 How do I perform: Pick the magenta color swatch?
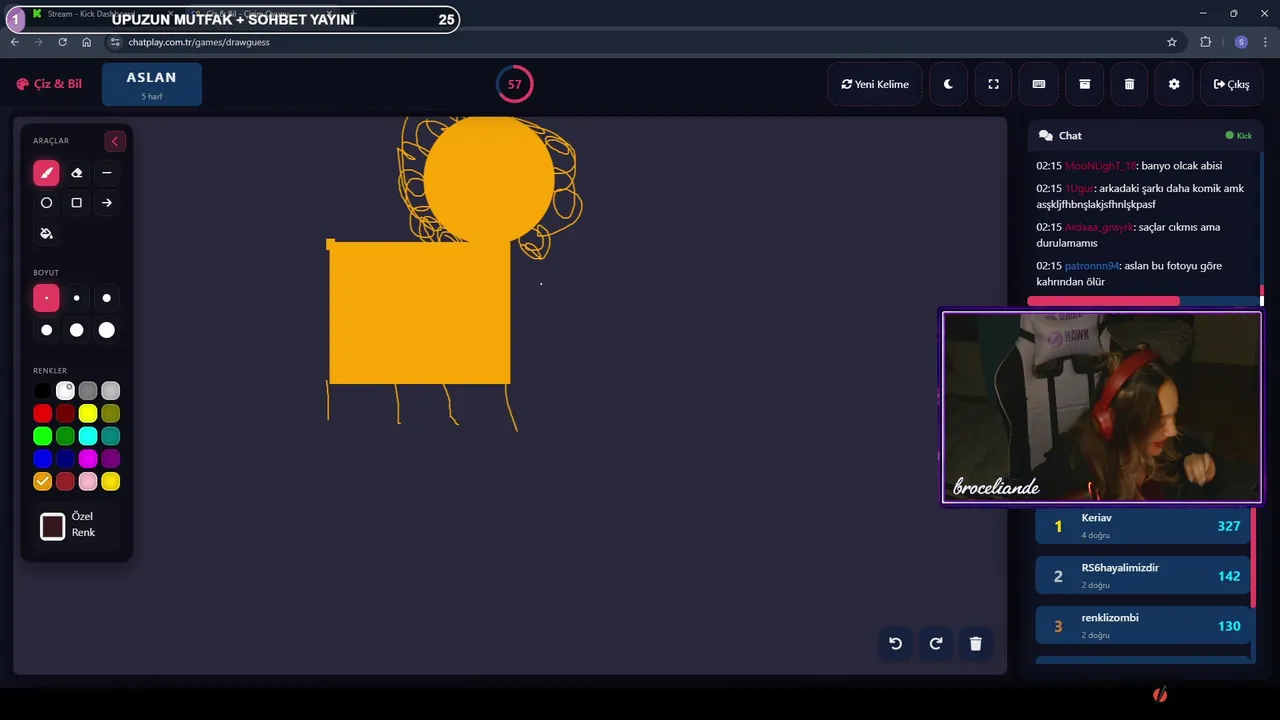point(88,459)
